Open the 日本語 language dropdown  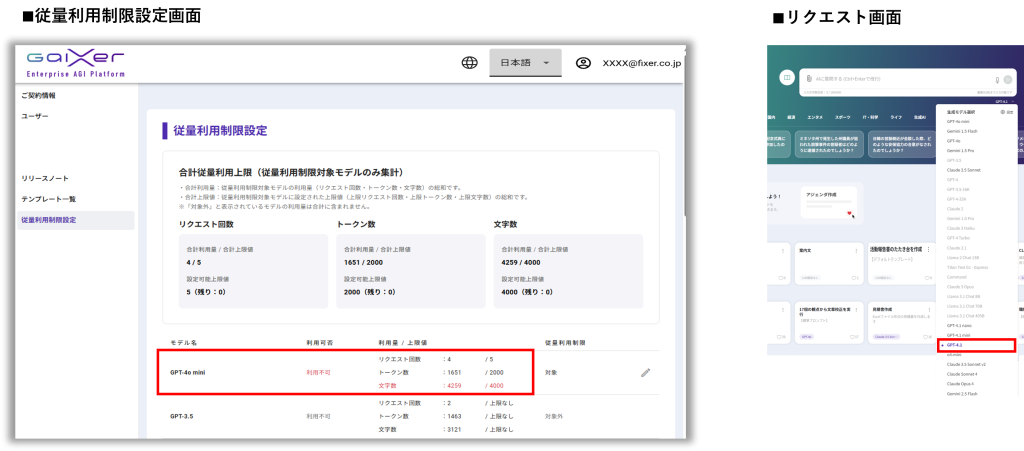click(x=525, y=63)
